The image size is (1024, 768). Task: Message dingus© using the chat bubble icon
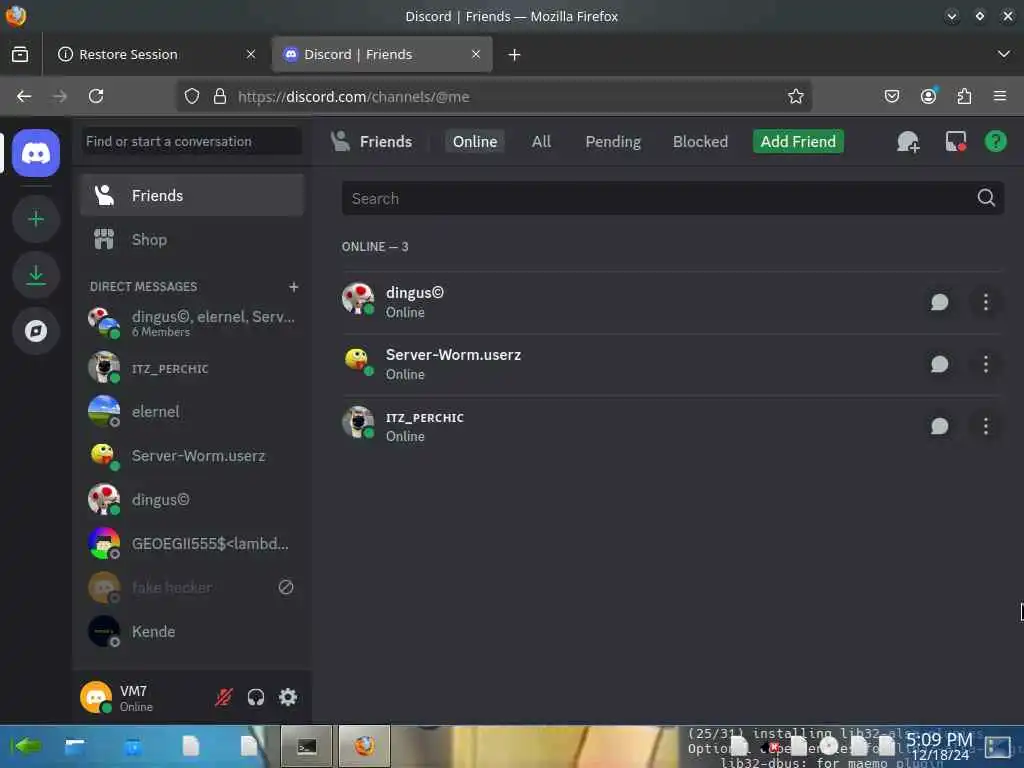939,302
